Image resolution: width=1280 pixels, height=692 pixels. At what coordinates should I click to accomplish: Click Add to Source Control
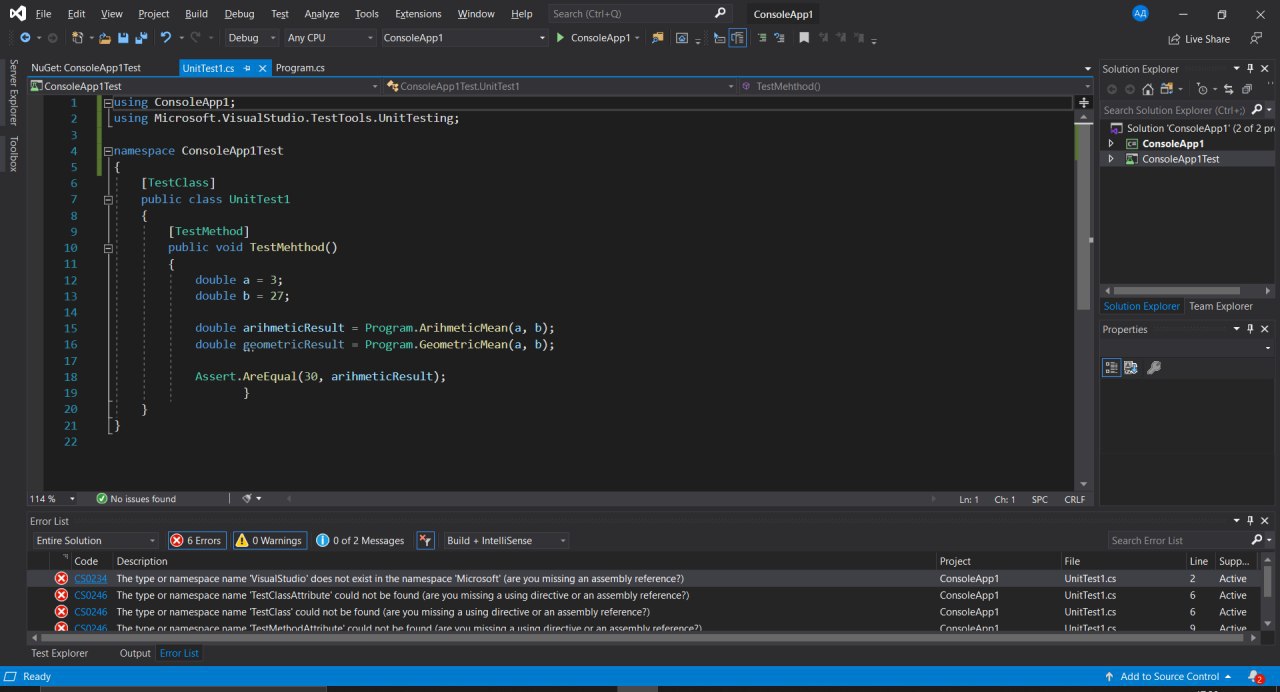pos(1168,677)
